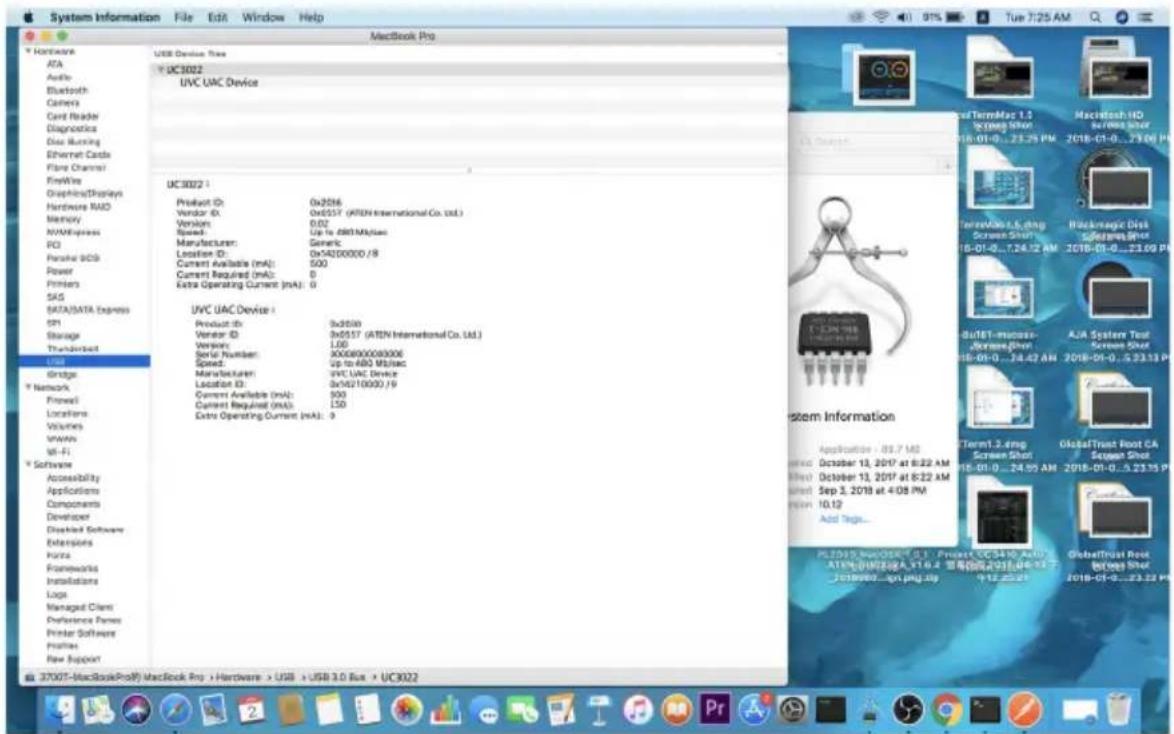Open Pages from the dock
The height and width of the screenshot is (734, 1174).
[x=561, y=709]
